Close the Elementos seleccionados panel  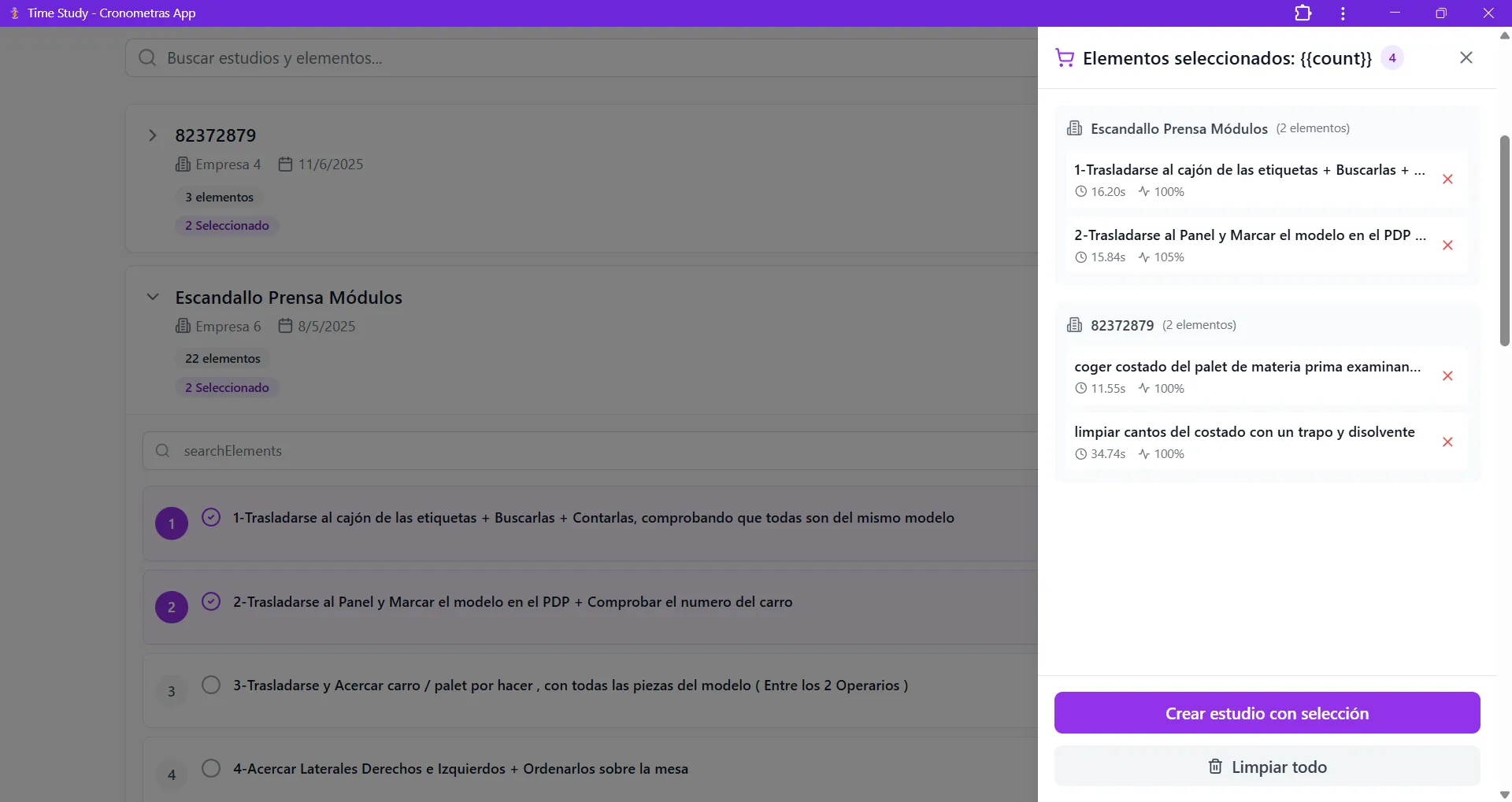pyautogui.click(x=1466, y=57)
